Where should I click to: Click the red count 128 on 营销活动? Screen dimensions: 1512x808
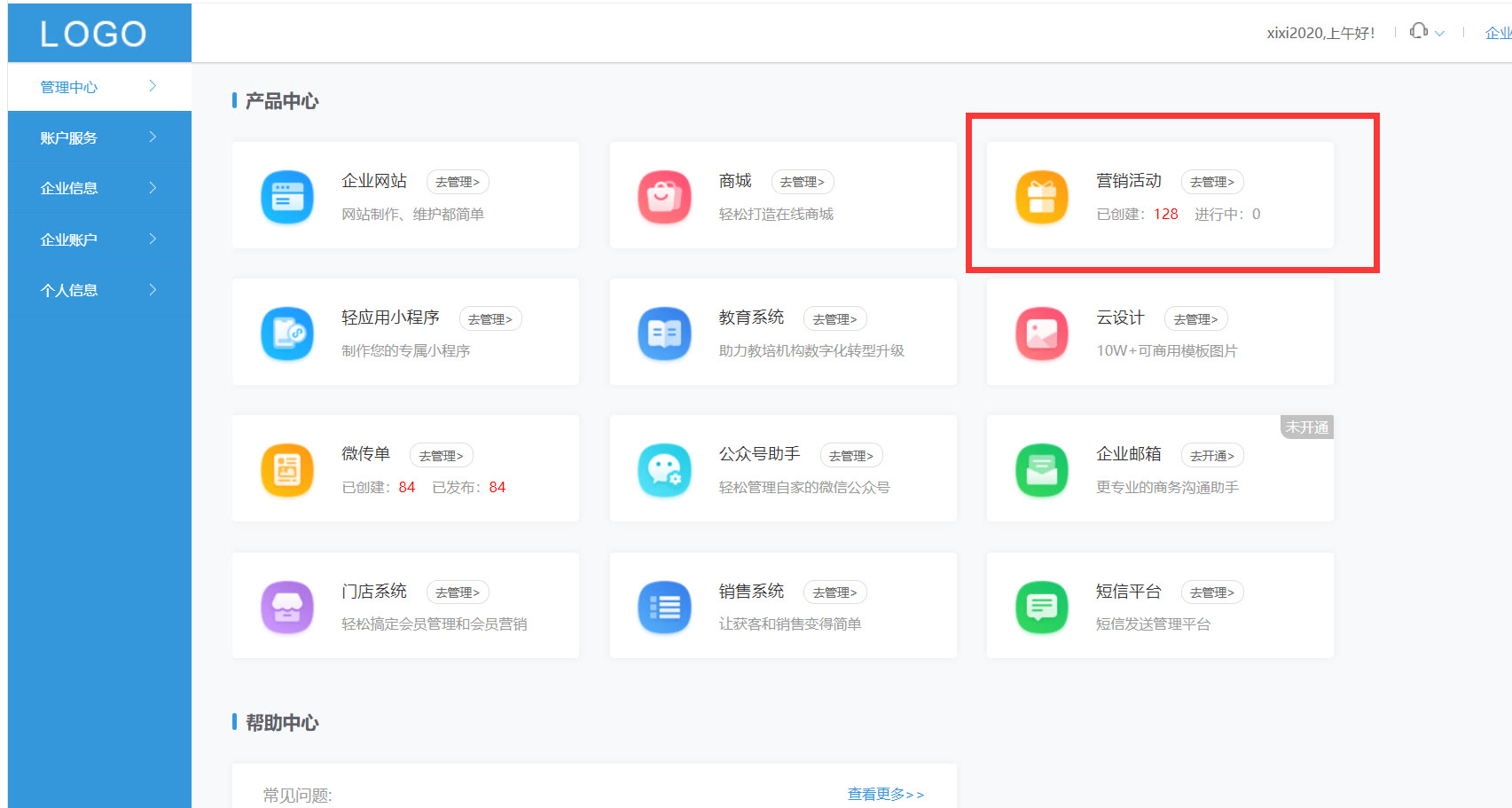(1164, 214)
